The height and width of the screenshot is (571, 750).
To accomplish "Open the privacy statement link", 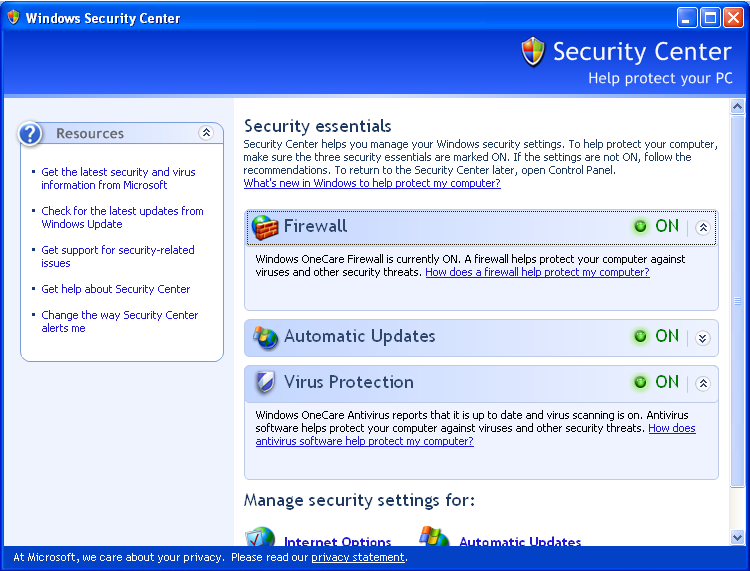I will [x=358, y=557].
